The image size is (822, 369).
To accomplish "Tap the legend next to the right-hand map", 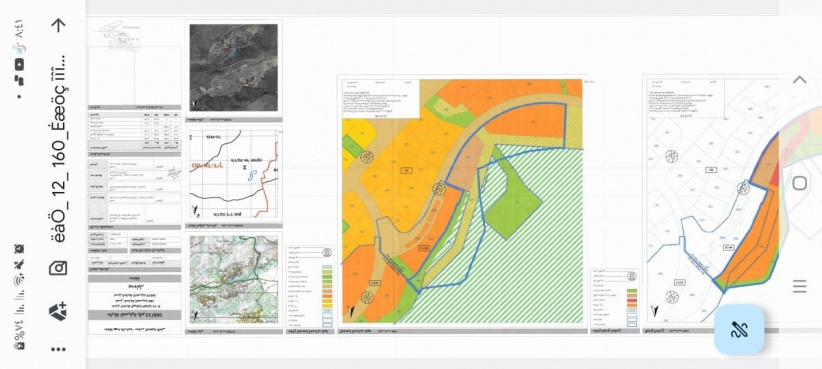I will (615, 298).
